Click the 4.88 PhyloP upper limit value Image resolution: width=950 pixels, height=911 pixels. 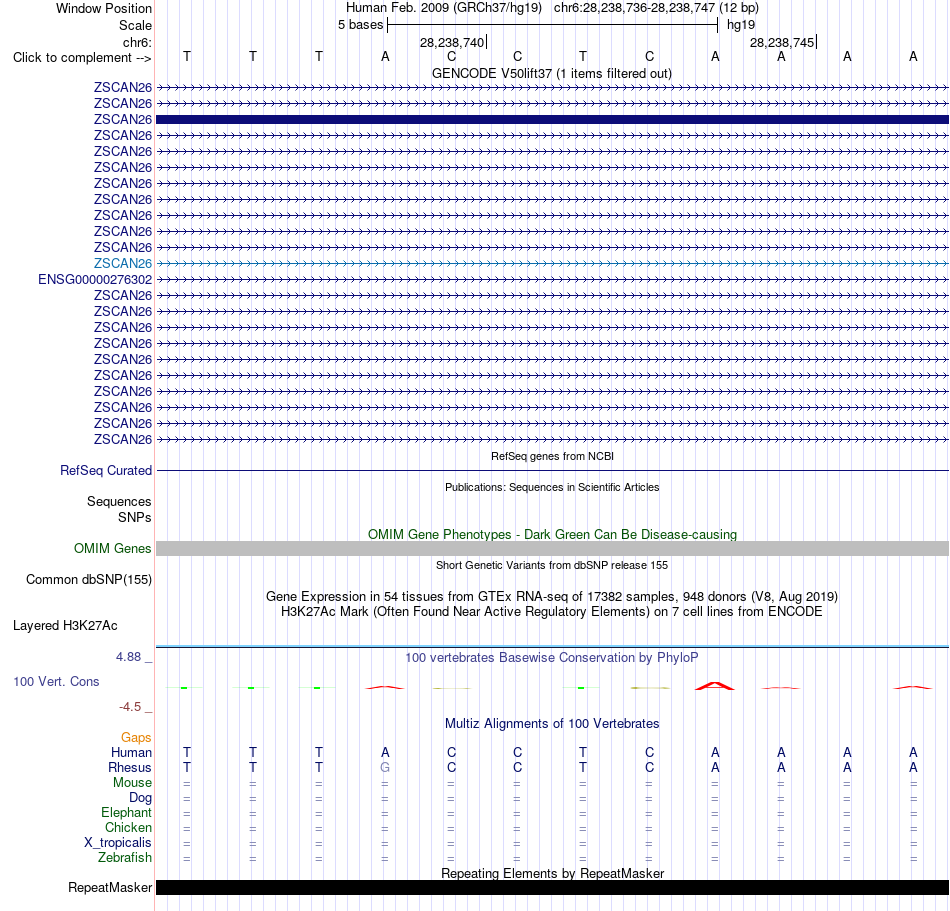128,657
